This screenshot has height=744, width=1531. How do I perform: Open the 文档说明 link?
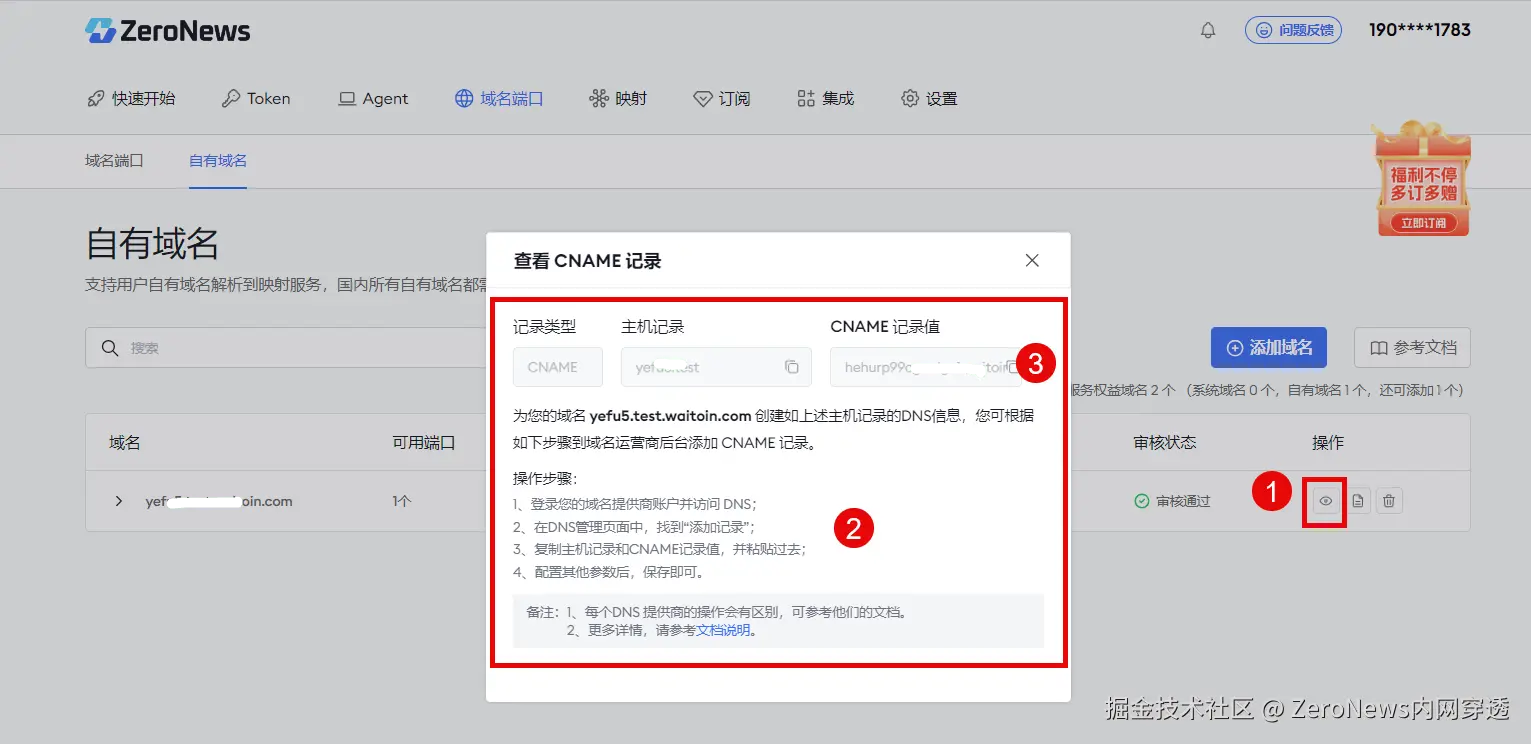[723, 630]
